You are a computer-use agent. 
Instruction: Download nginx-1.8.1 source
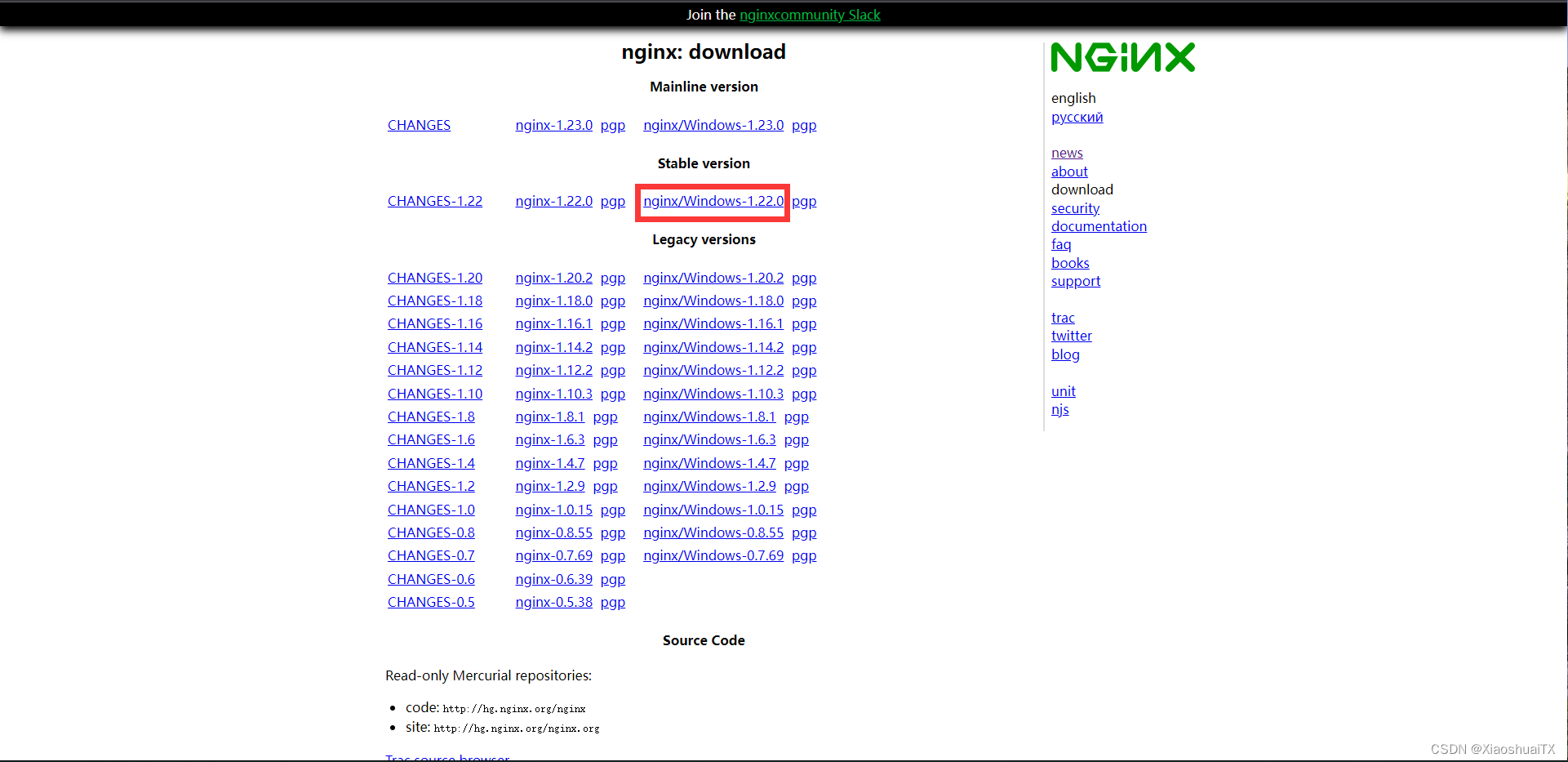coord(550,417)
